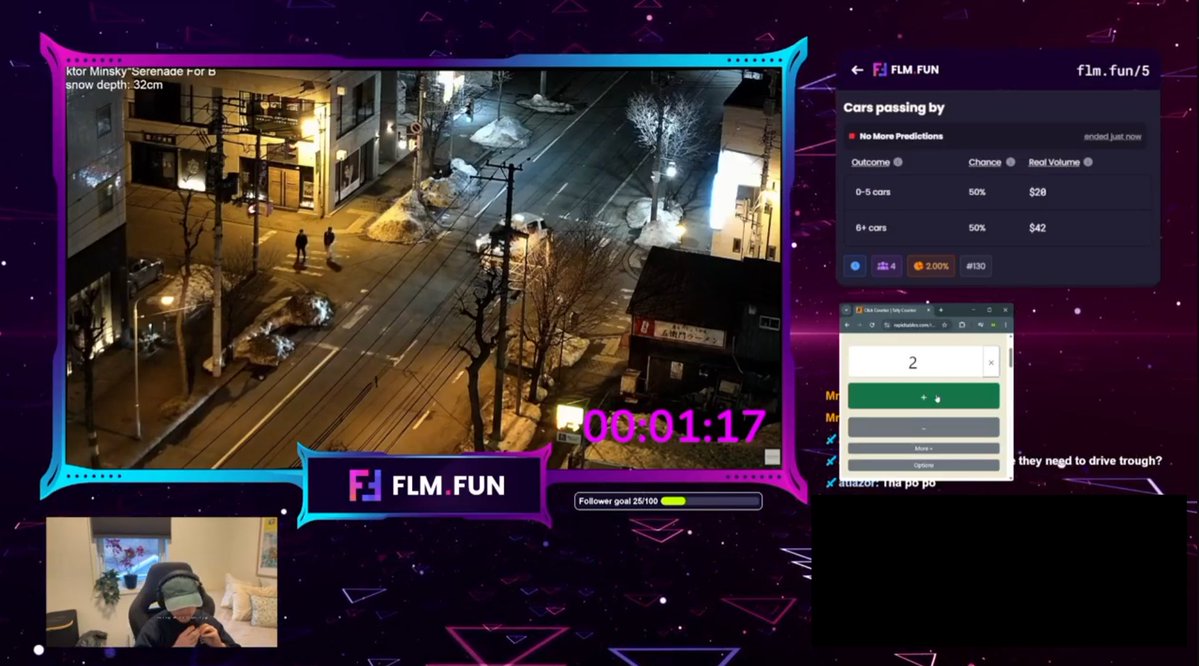Click the No More Predictions status label
Viewport: 1199px width, 666px height.
click(x=901, y=136)
